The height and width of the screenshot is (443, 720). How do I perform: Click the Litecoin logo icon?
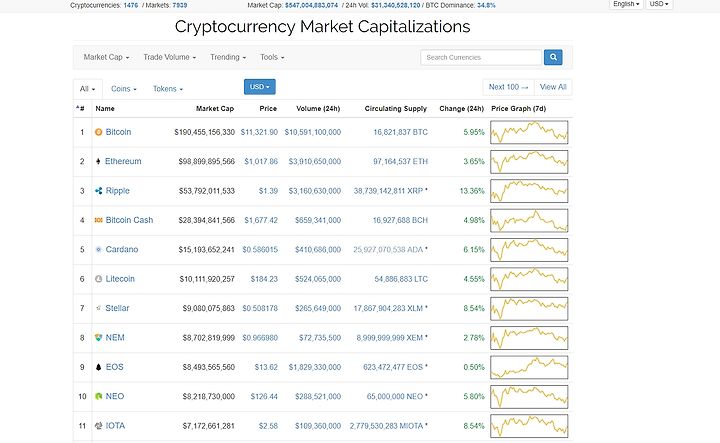(98, 279)
